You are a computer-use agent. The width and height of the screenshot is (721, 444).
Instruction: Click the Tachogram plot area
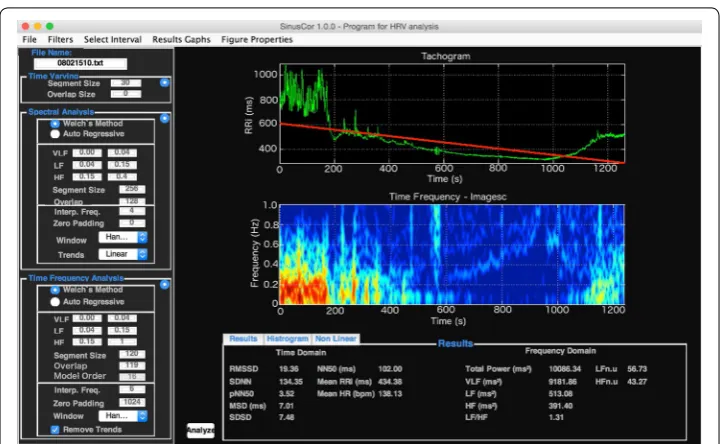[452, 114]
